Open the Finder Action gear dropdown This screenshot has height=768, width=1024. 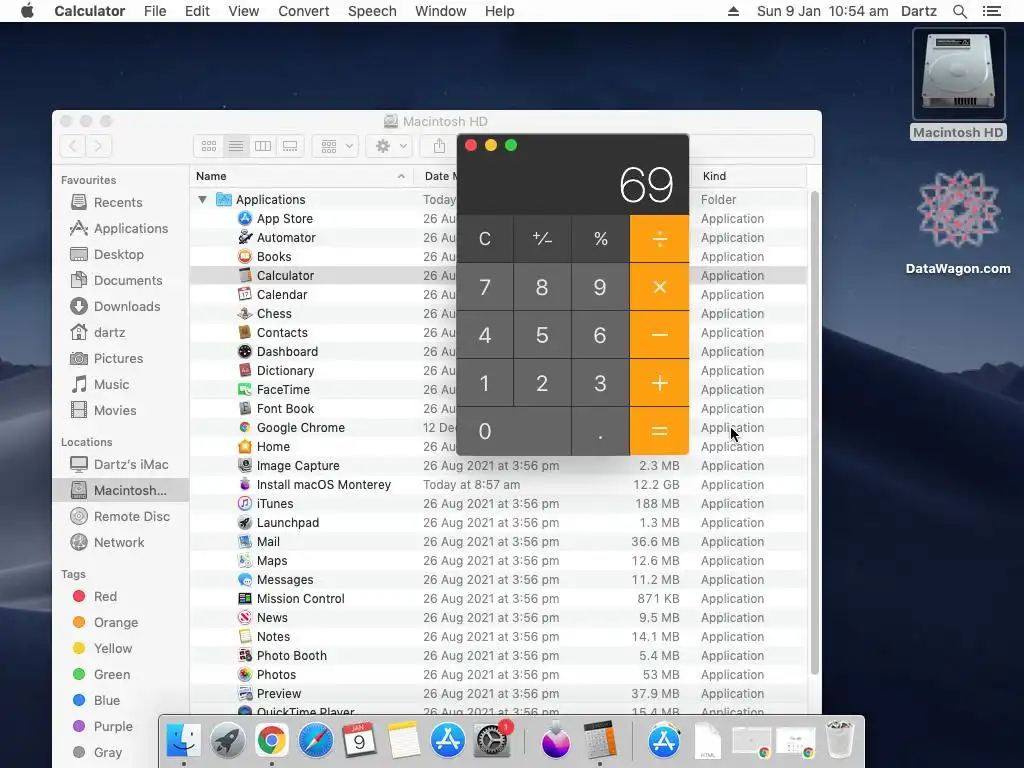[x=390, y=146]
